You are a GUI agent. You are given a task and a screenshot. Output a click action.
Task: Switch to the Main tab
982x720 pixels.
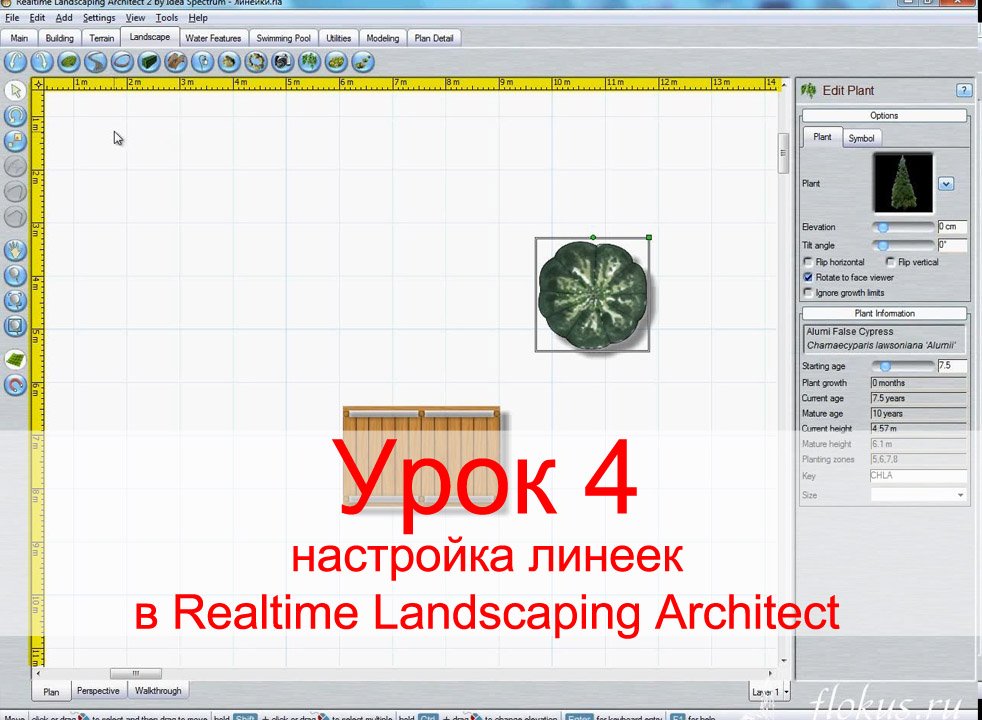coord(19,38)
